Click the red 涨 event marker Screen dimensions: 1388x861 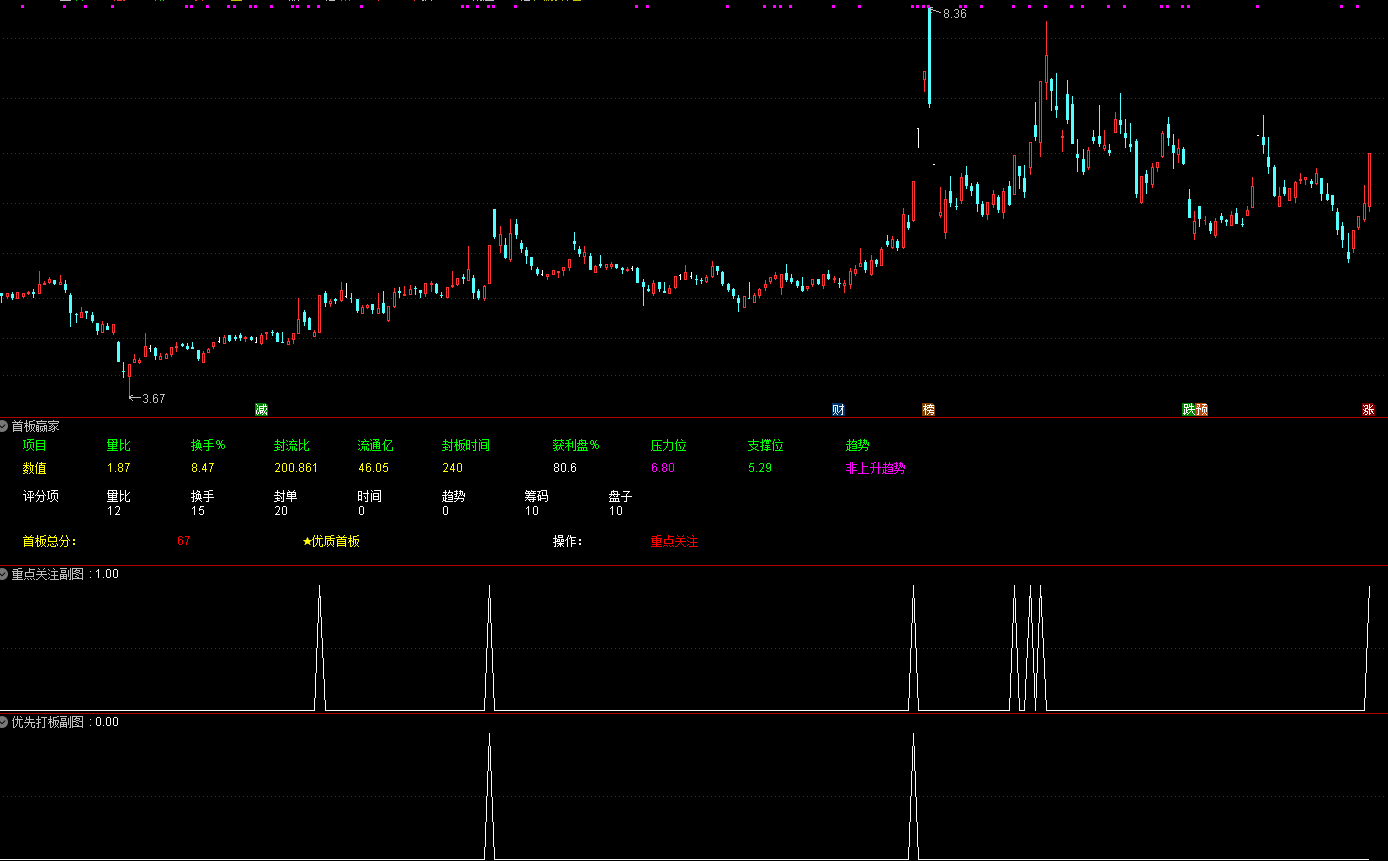pos(1368,409)
